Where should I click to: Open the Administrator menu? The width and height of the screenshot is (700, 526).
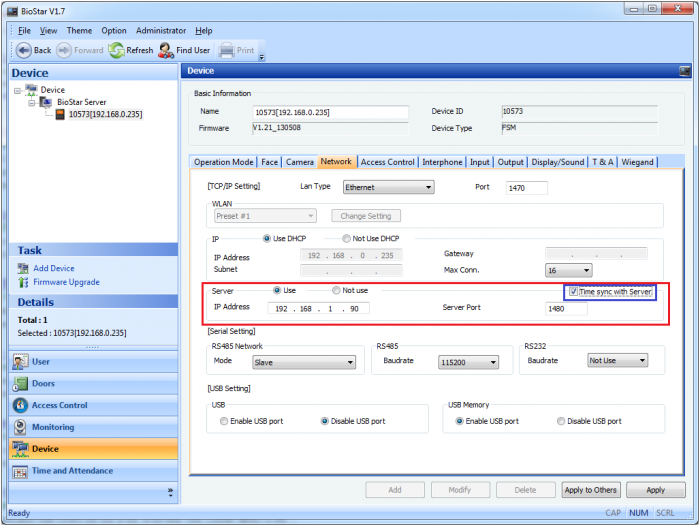(x=160, y=31)
